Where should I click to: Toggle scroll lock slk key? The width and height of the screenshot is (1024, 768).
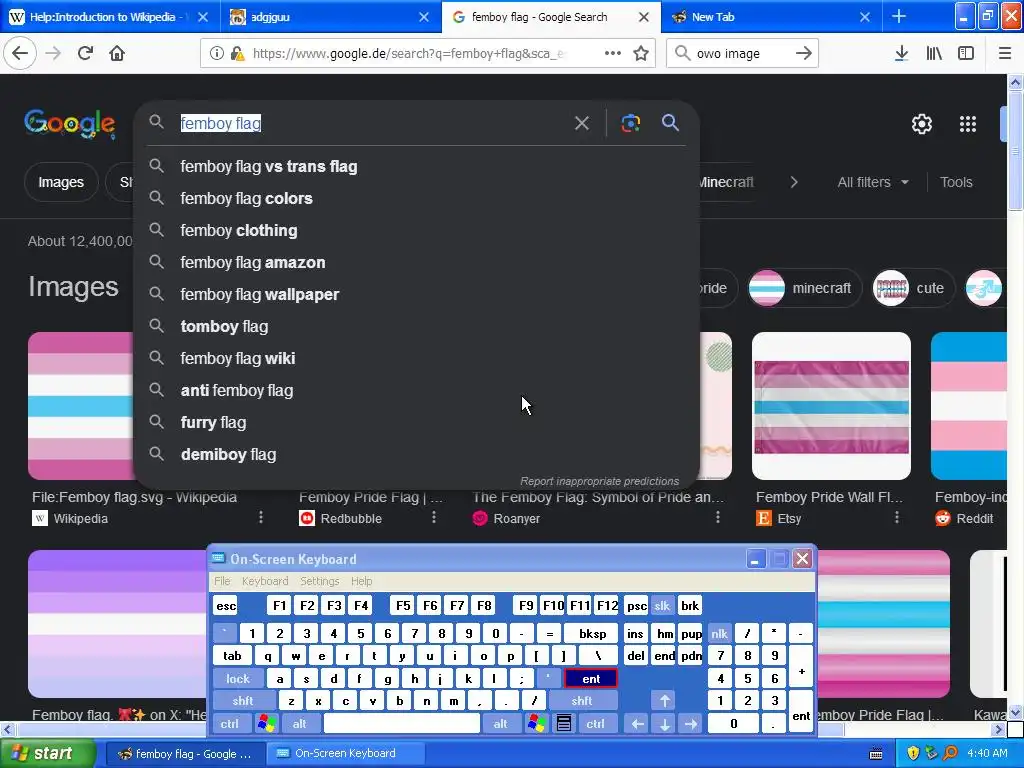pos(662,606)
